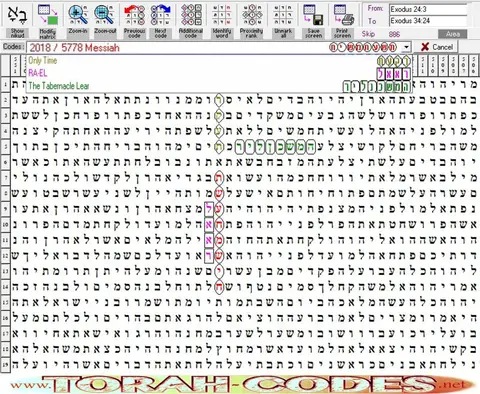Viewport: 480px width, 394px height.
Task: Click the Area button
Action: (452, 34)
